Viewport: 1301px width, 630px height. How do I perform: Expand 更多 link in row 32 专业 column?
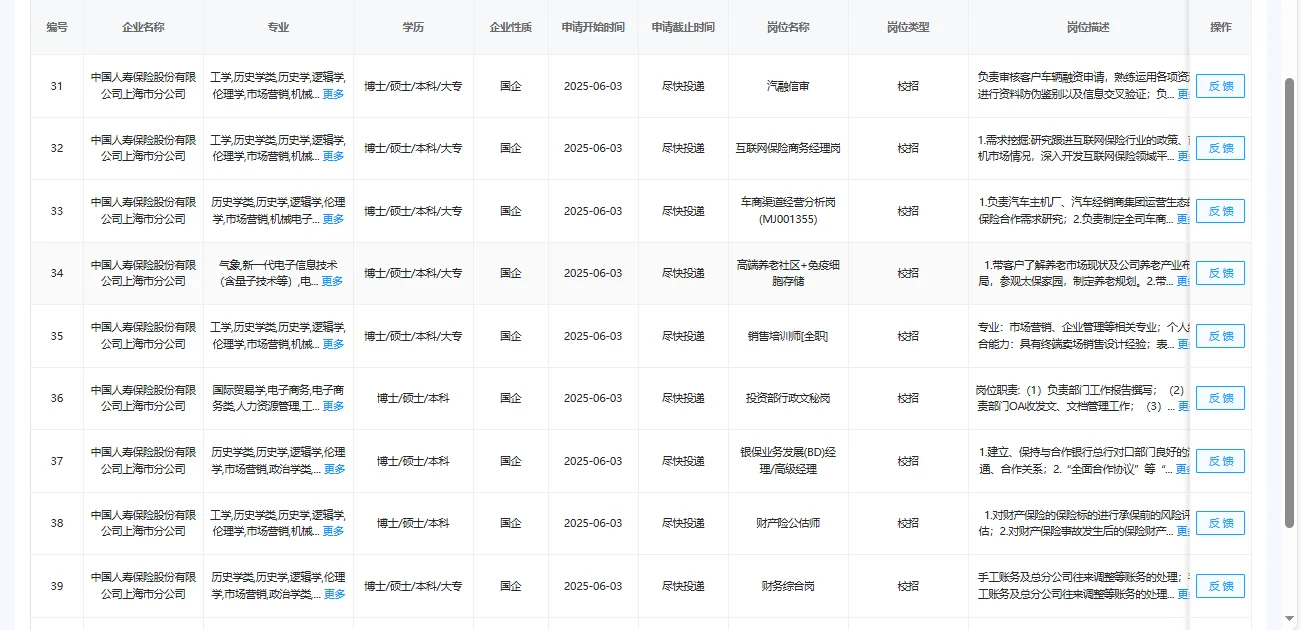333,157
